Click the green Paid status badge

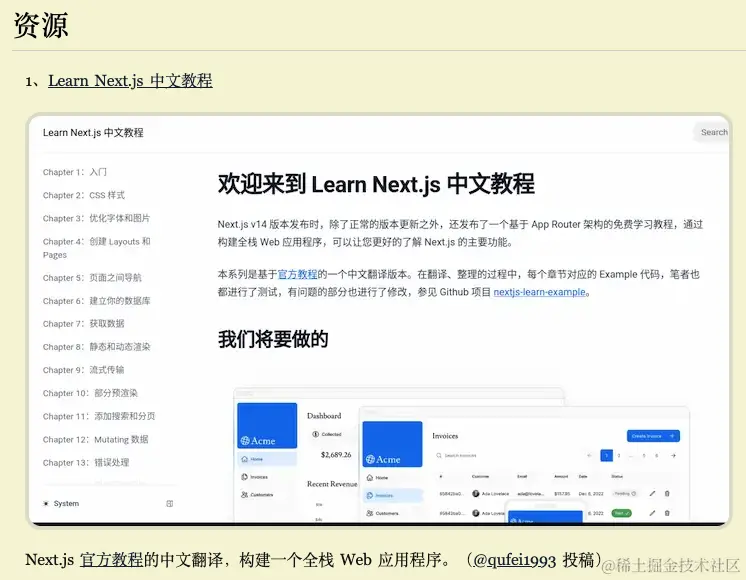click(x=621, y=513)
